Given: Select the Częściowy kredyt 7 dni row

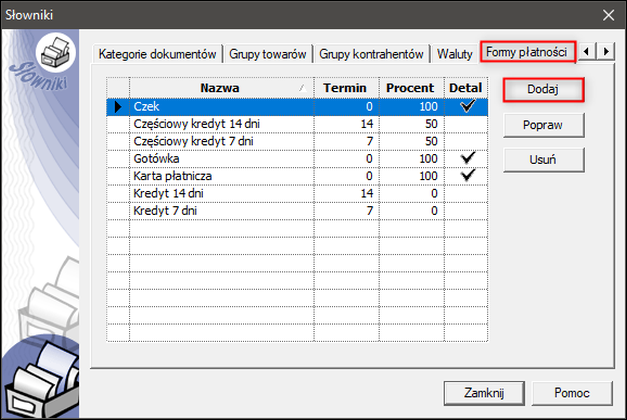Looking at the screenshot, I should tap(297, 141).
